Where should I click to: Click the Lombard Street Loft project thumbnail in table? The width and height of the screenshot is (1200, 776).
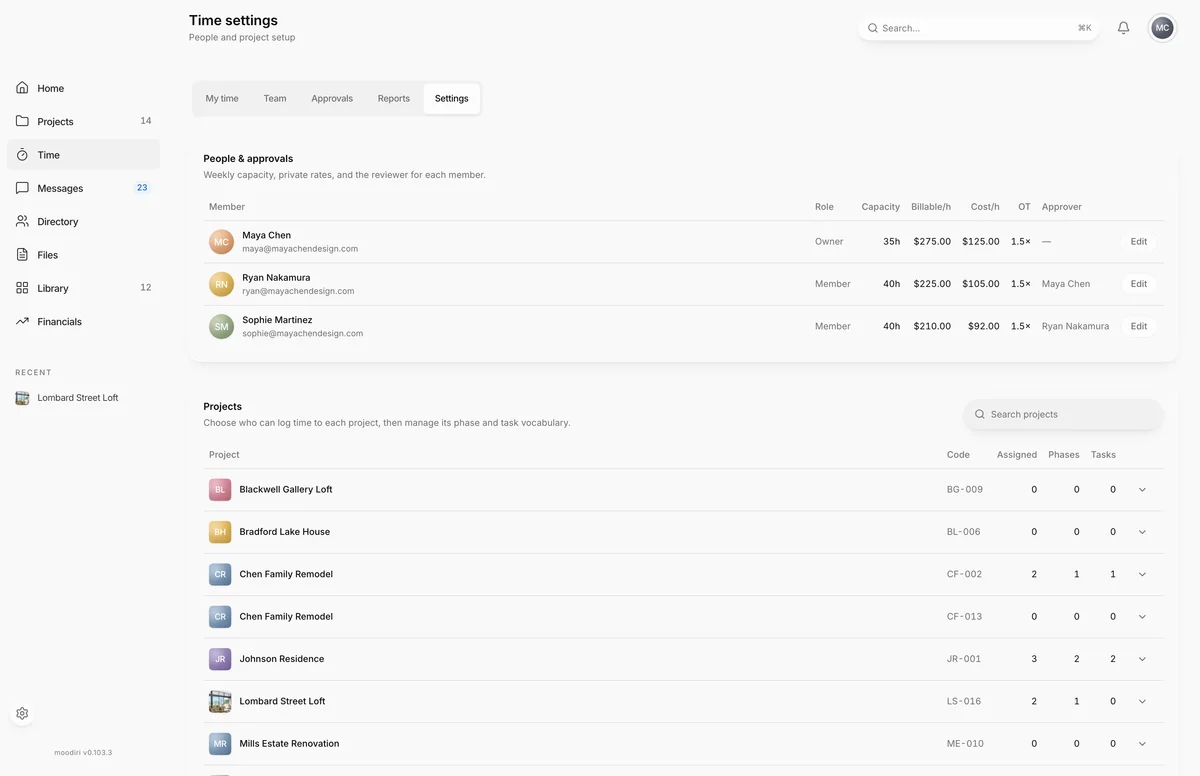(x=220, y=701)
